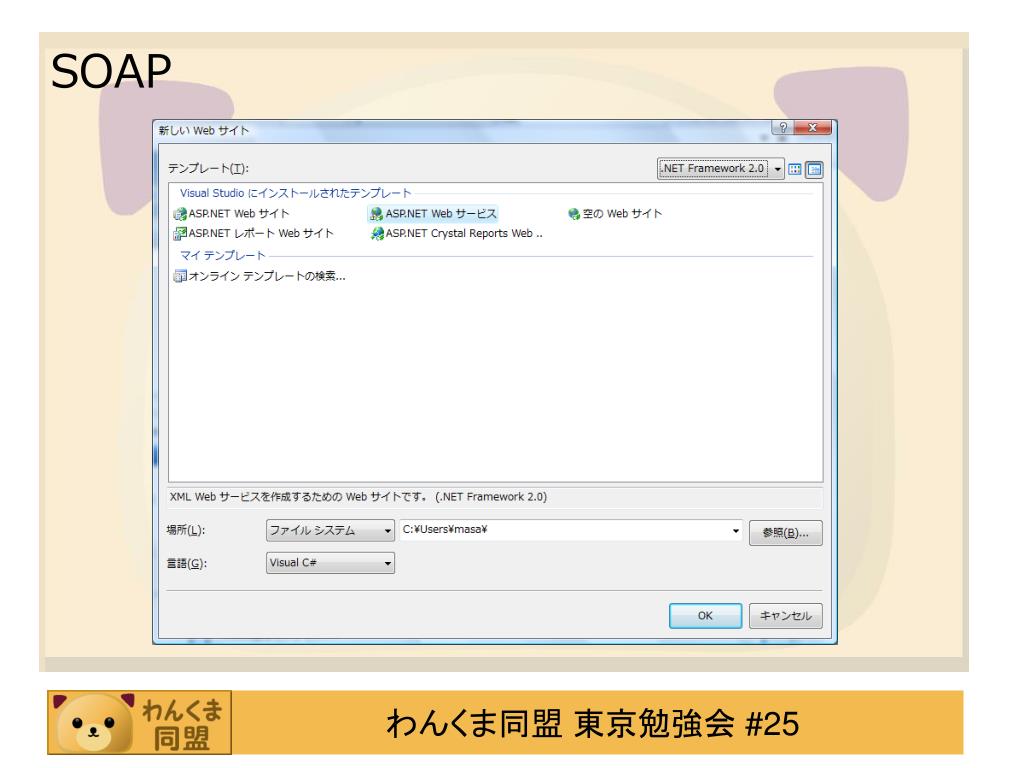Click the テンプレート(T): label
The width and height of the screenshot is (1024, 768).
(x=208, y=168)
